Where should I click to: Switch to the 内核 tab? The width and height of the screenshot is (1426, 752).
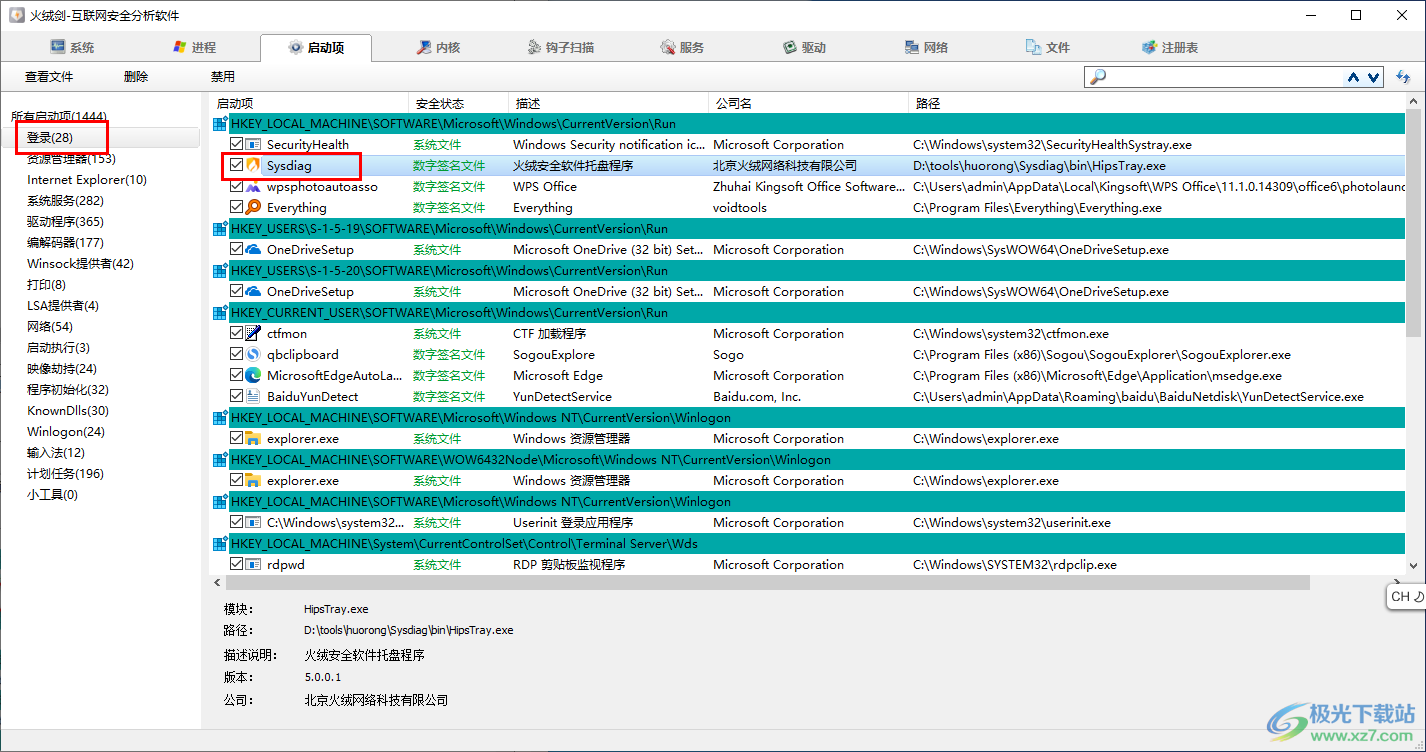(438, 47)
